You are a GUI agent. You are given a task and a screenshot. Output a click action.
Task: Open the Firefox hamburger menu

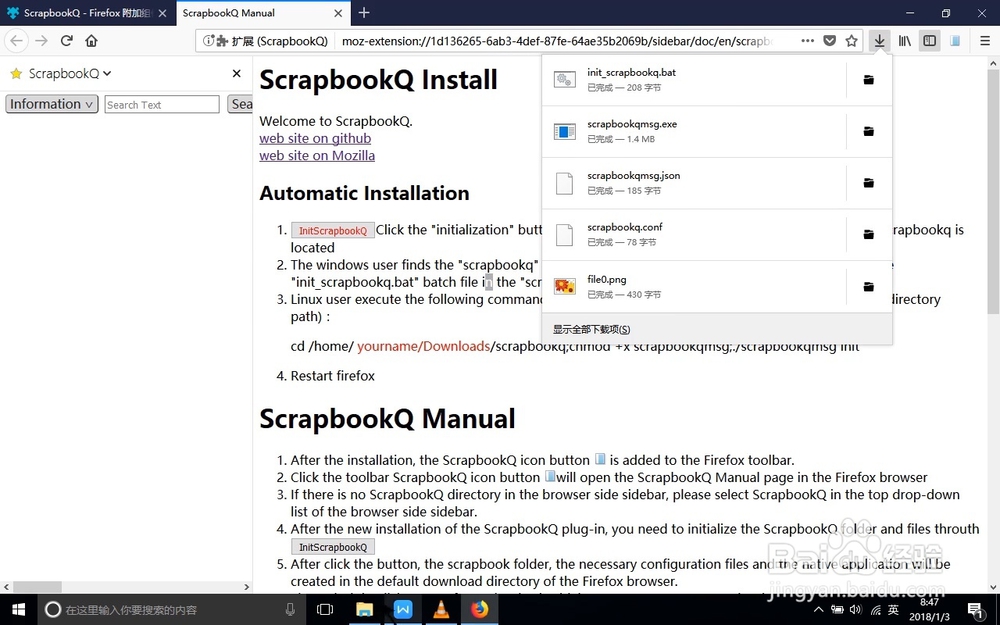(x=985, y=41)
